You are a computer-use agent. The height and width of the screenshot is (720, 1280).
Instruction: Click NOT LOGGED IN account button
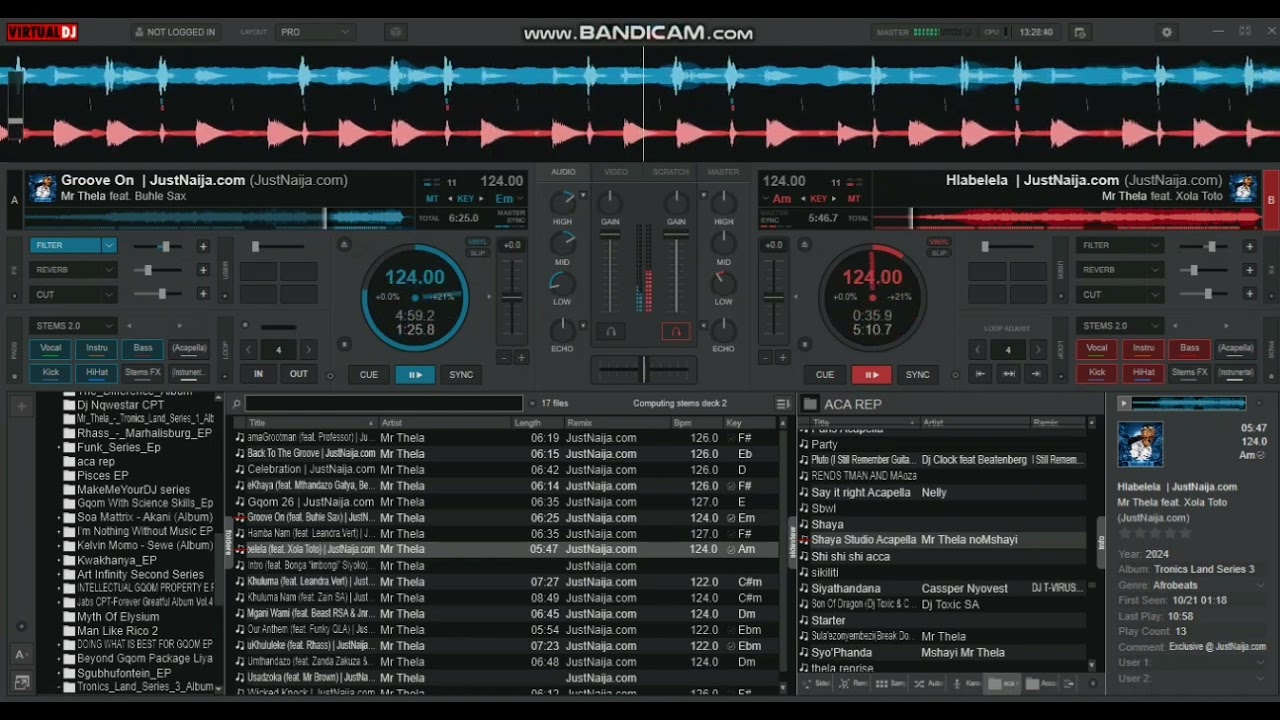point(174,32)
